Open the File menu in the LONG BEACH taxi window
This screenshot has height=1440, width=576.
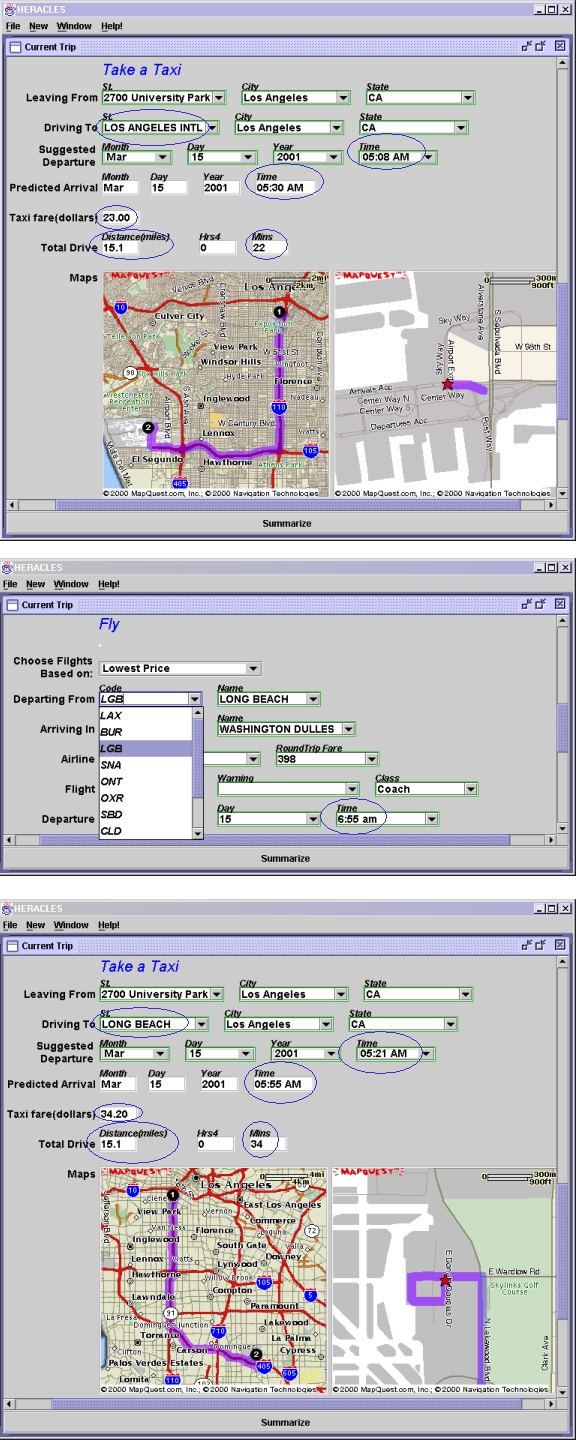pyautogui.click(x=11, y=925)
